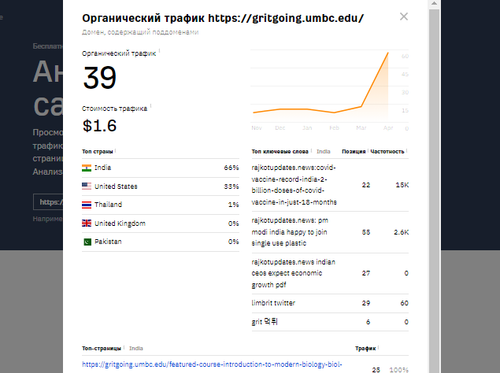Select the United States country row
The image size is (500, 373).
pos(160,186)
